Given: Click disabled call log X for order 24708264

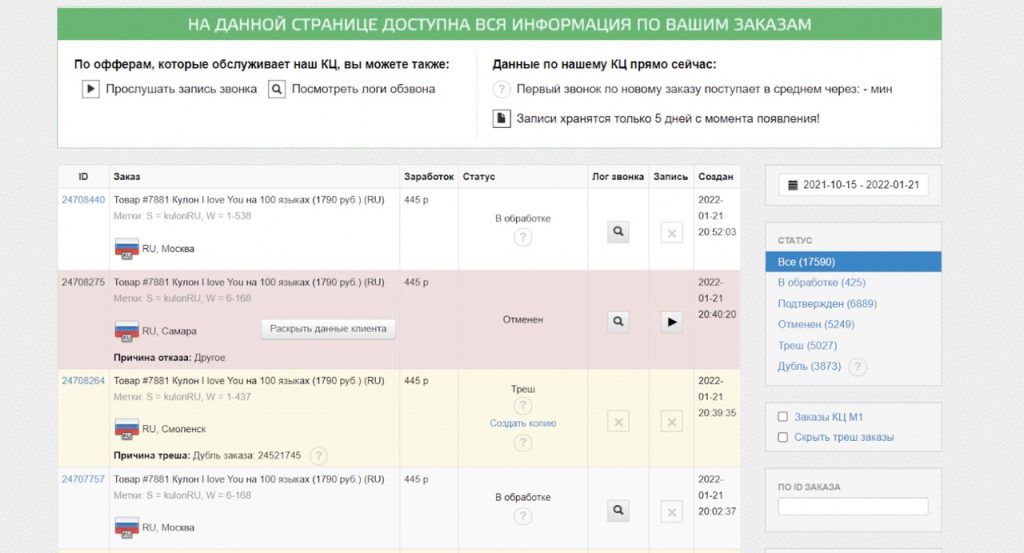Looking at the screenshot, I should pos(618,422).
